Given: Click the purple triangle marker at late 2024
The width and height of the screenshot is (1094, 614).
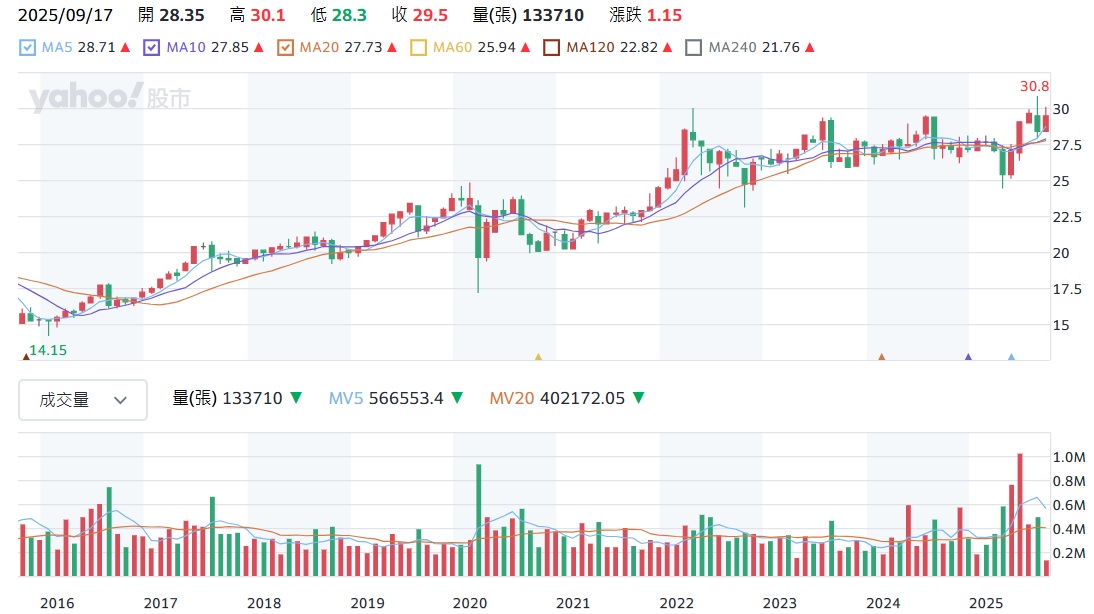Looking at the screenshot, I should [968, 356].
